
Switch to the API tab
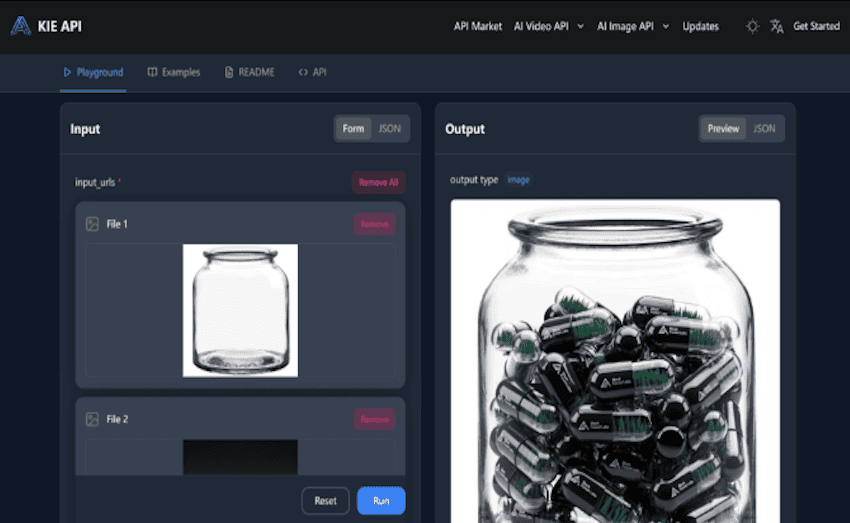313,72
